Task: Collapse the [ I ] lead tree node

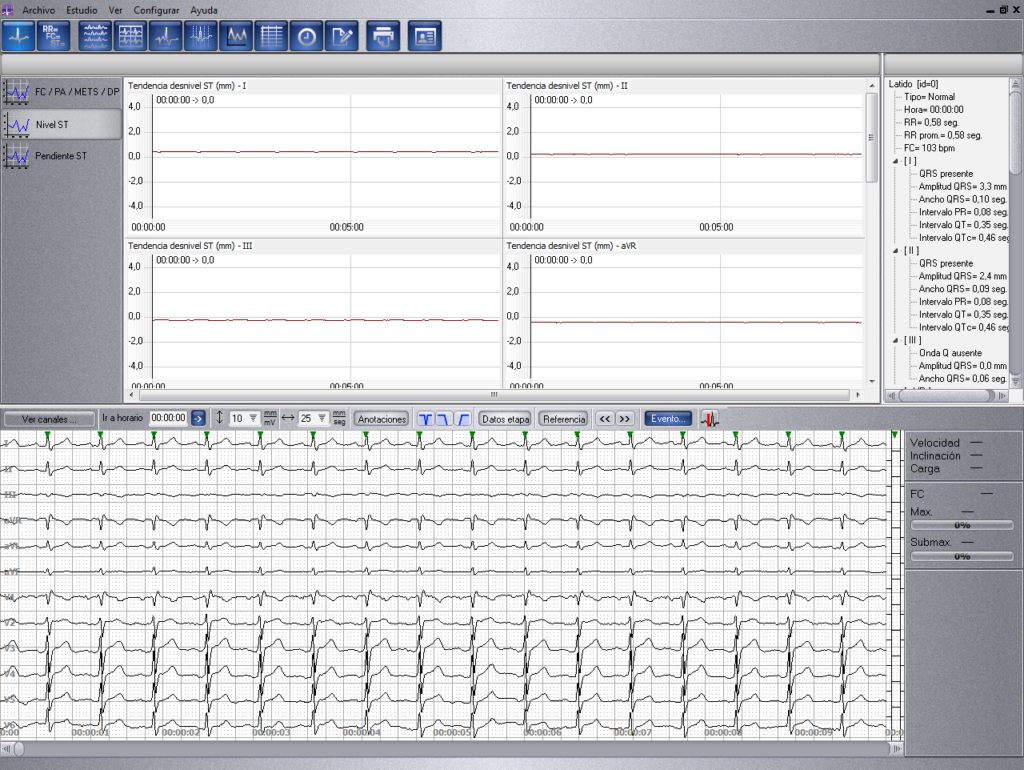Action: click(897, 161)
